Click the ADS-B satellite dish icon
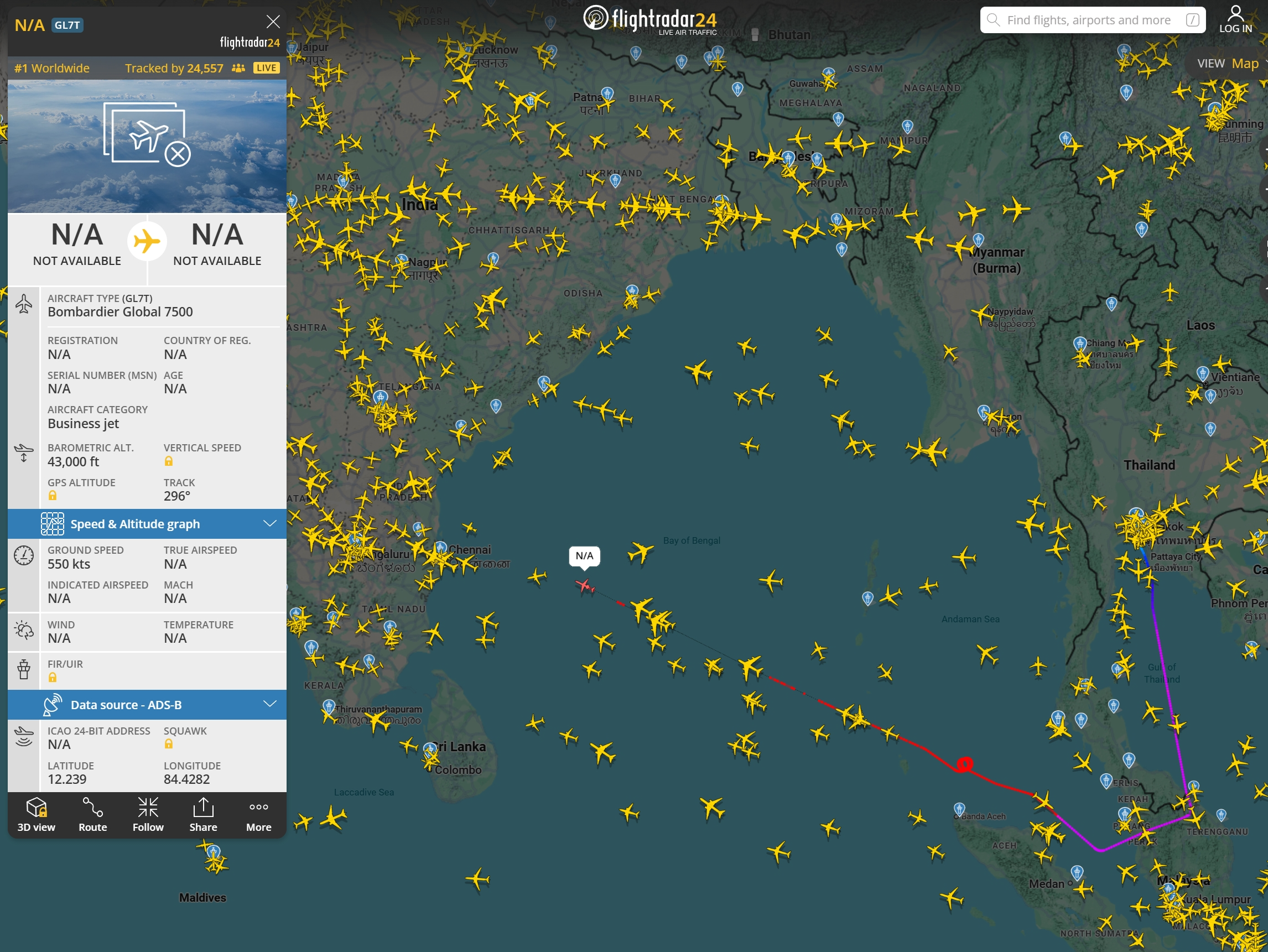Image resolution: width=1268 pixels, height=952 pixels. tap(52, 704)
